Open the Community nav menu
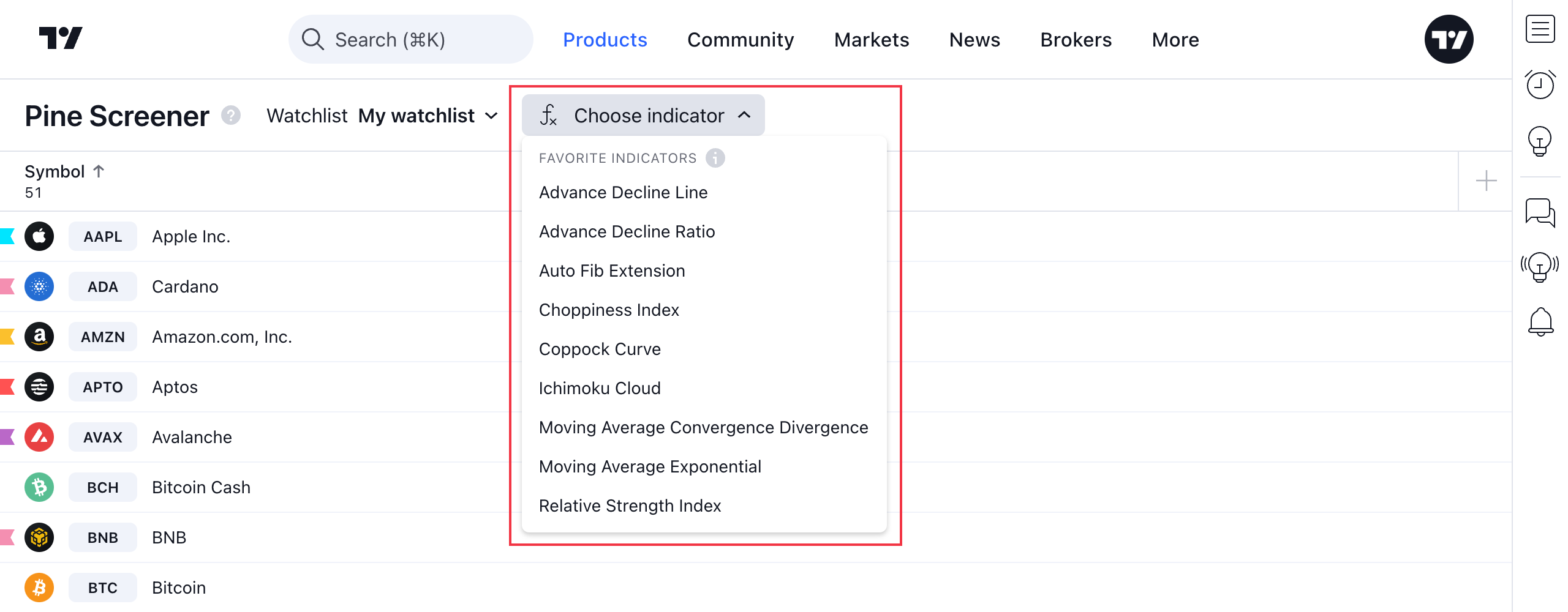This screenshot has height=612, width=1568. (x=741, y=40)
